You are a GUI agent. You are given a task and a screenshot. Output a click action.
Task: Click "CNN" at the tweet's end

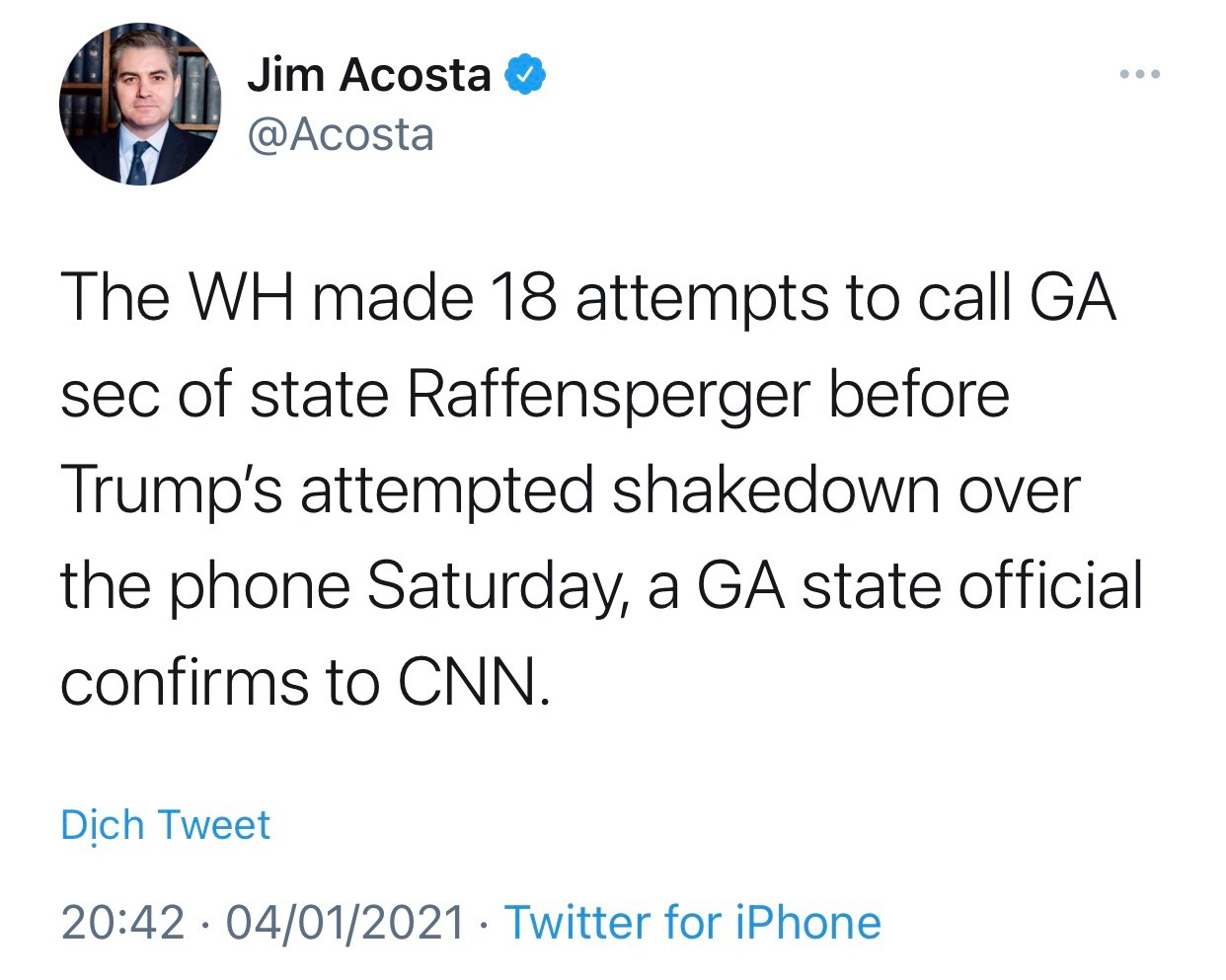pos(470,683)
